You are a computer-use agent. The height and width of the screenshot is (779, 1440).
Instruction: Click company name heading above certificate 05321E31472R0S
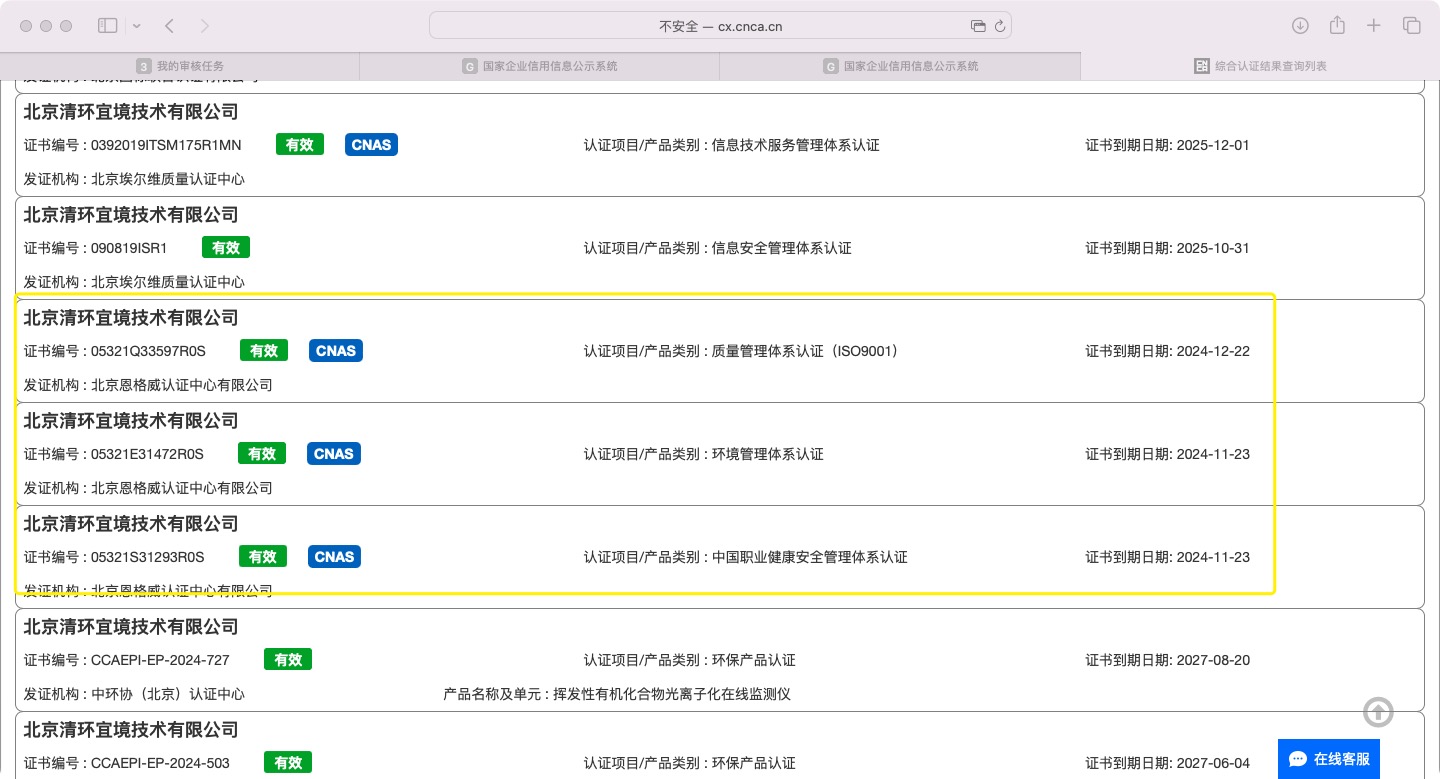pos(131,421)
